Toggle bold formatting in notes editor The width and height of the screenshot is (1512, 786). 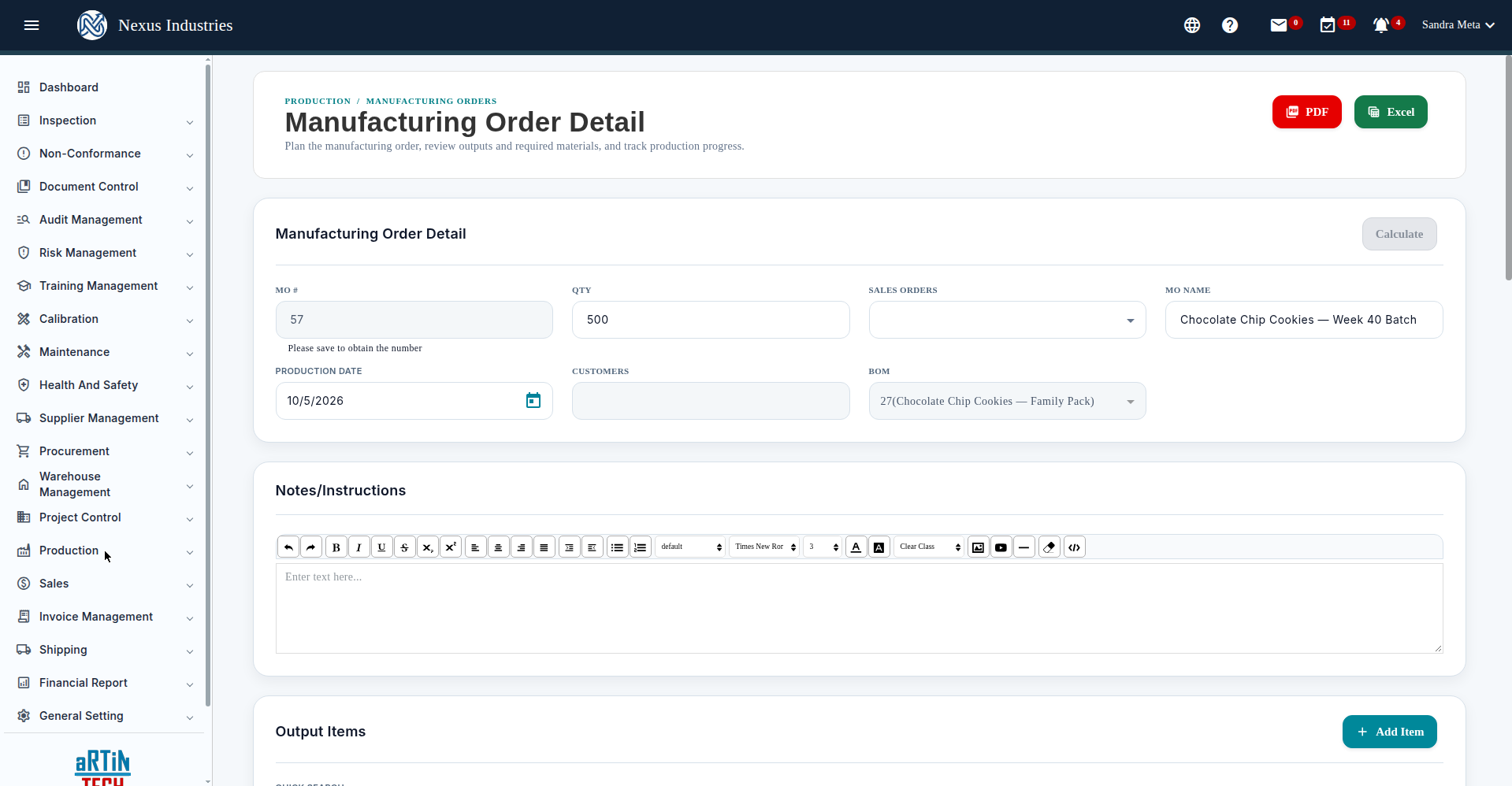[336, 547]
